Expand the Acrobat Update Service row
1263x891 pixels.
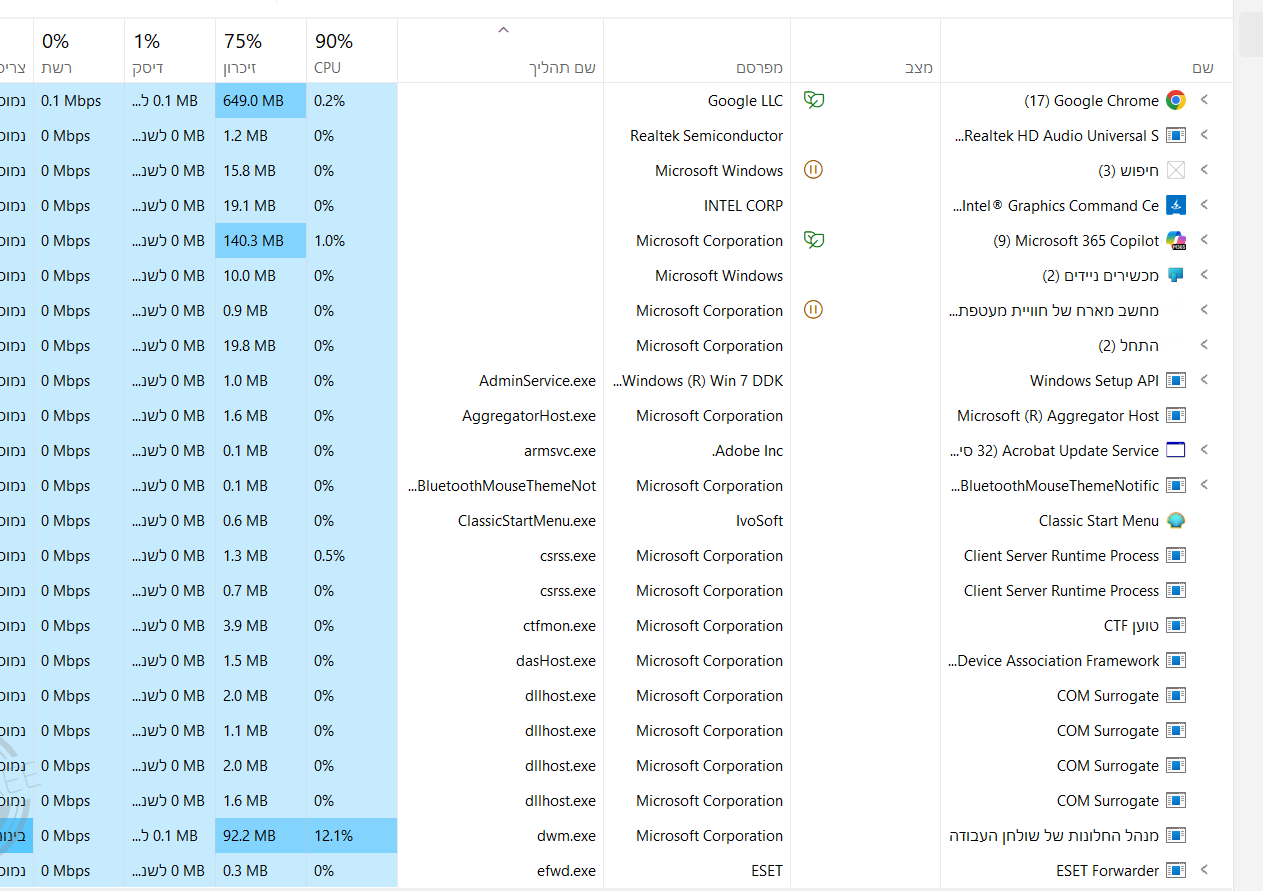click(x=1204, y=450)
